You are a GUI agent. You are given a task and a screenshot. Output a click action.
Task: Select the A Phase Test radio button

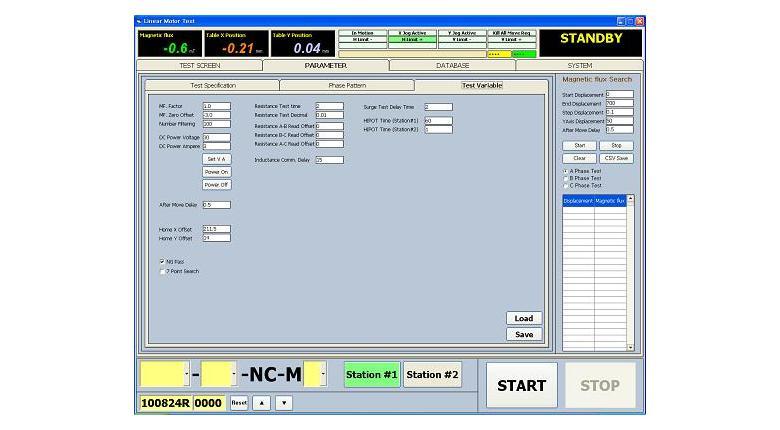point(566,171)
